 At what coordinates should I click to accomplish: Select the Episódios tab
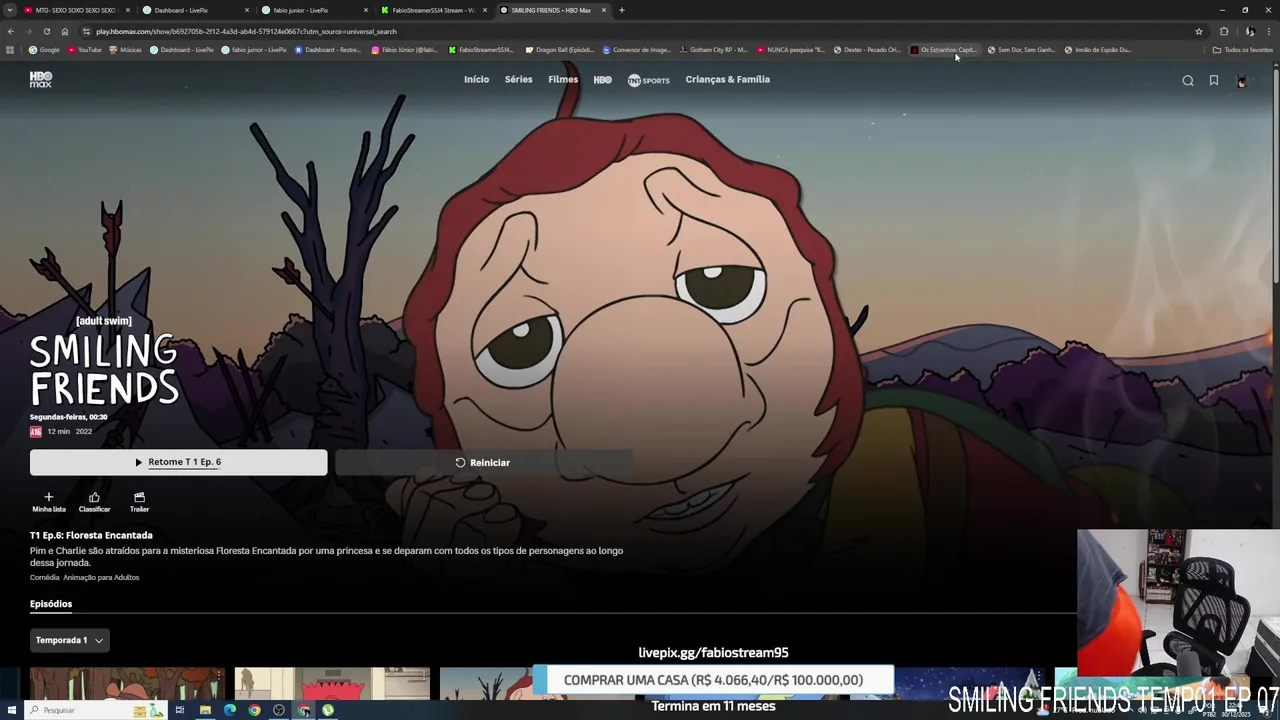pyautogui.click(x=51, y=604)
